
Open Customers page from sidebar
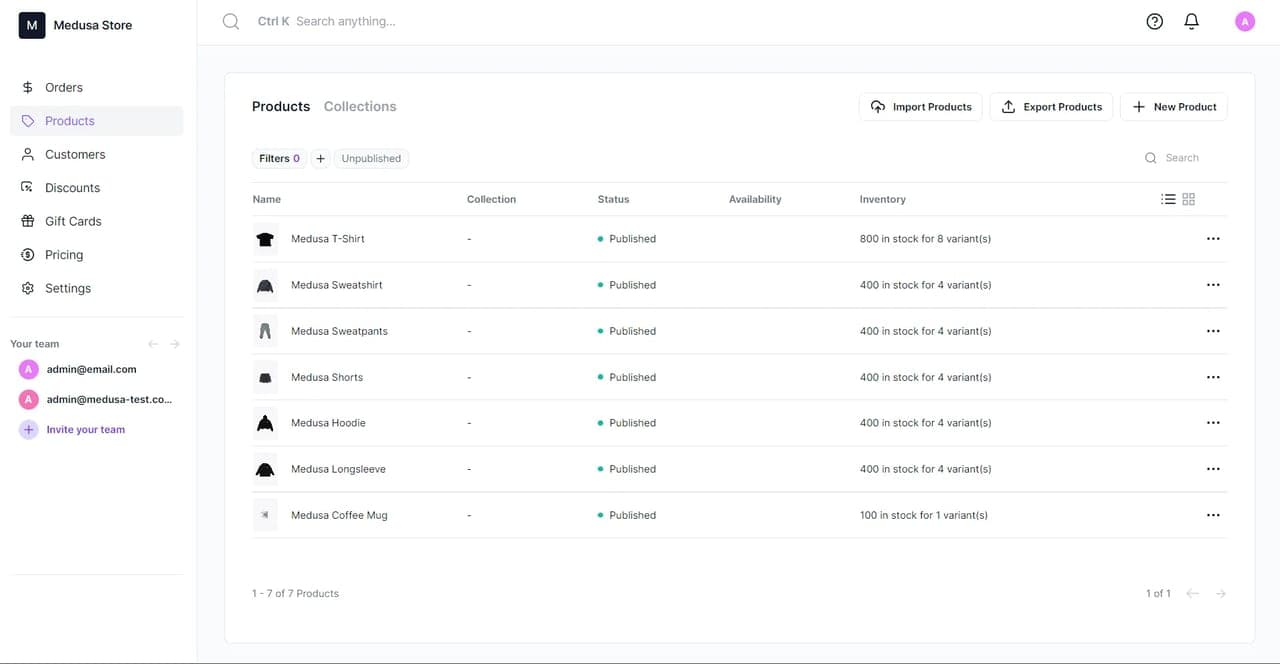click(97, 154)
